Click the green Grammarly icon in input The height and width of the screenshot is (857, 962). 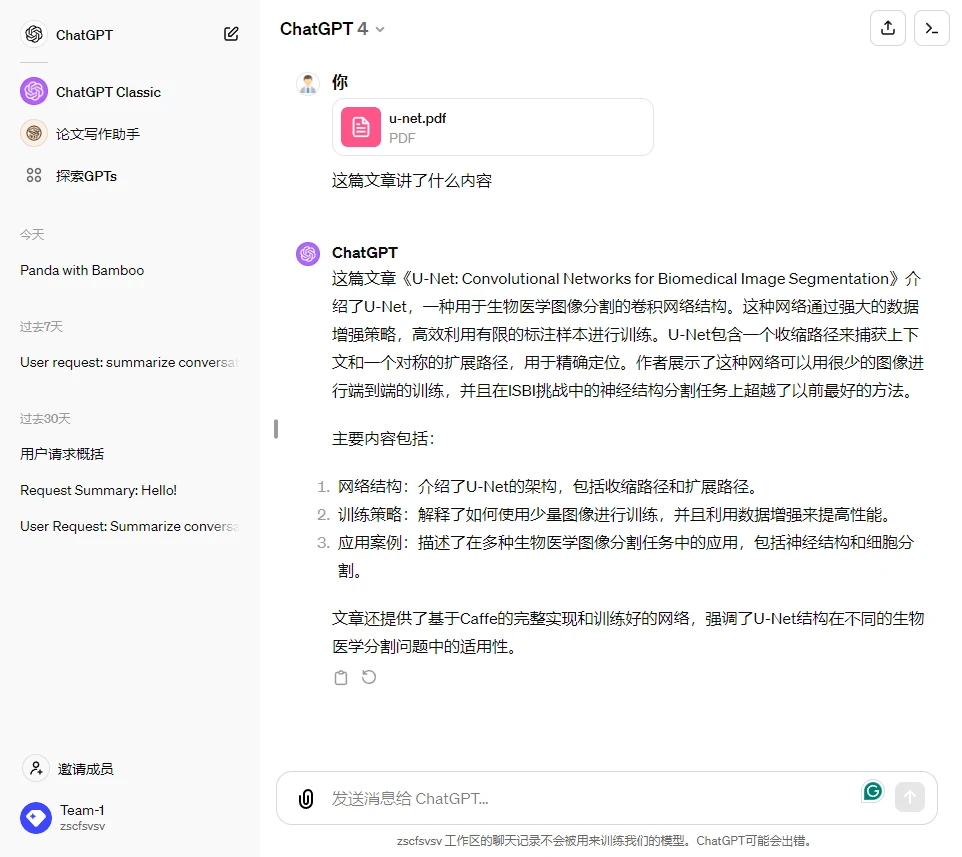click(x=872, y=791)
